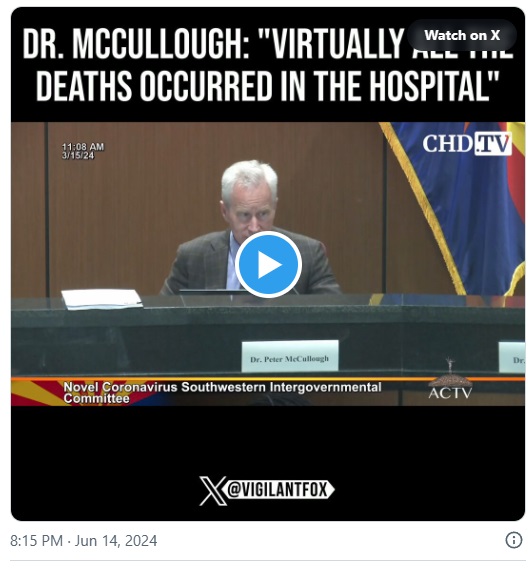Click the X logo beside @VIGILANTFOX
Image resolution: width=528 pixels, height=570 pixels.
[x=212, y=490]
